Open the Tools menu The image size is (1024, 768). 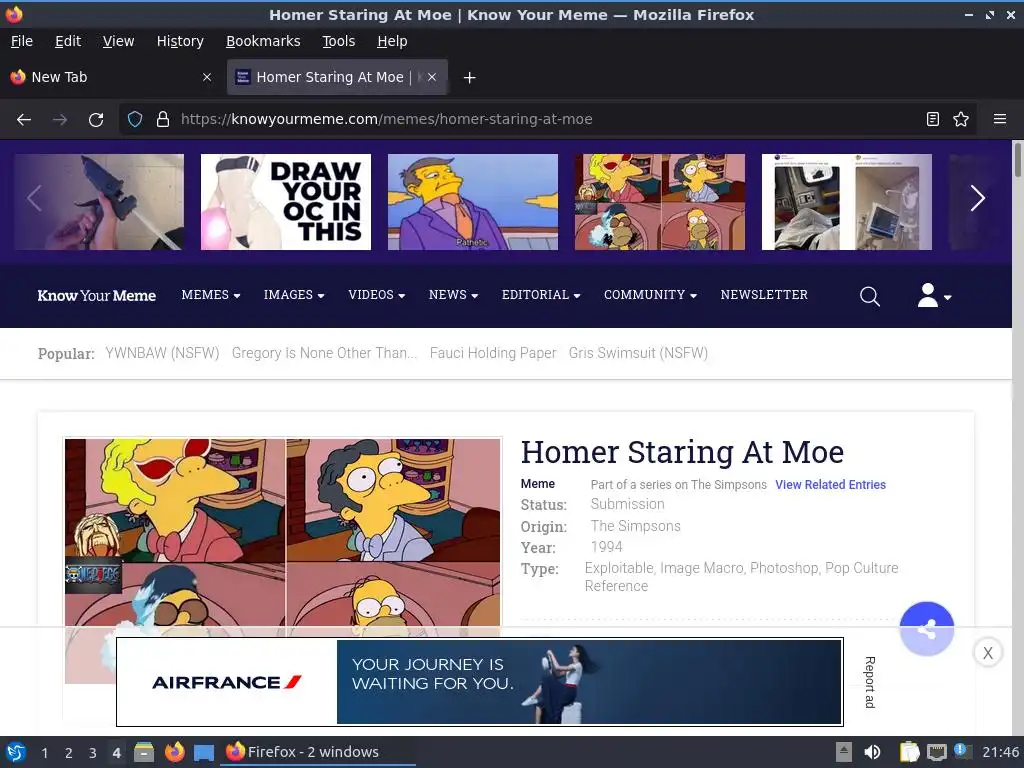click(338, 41)
